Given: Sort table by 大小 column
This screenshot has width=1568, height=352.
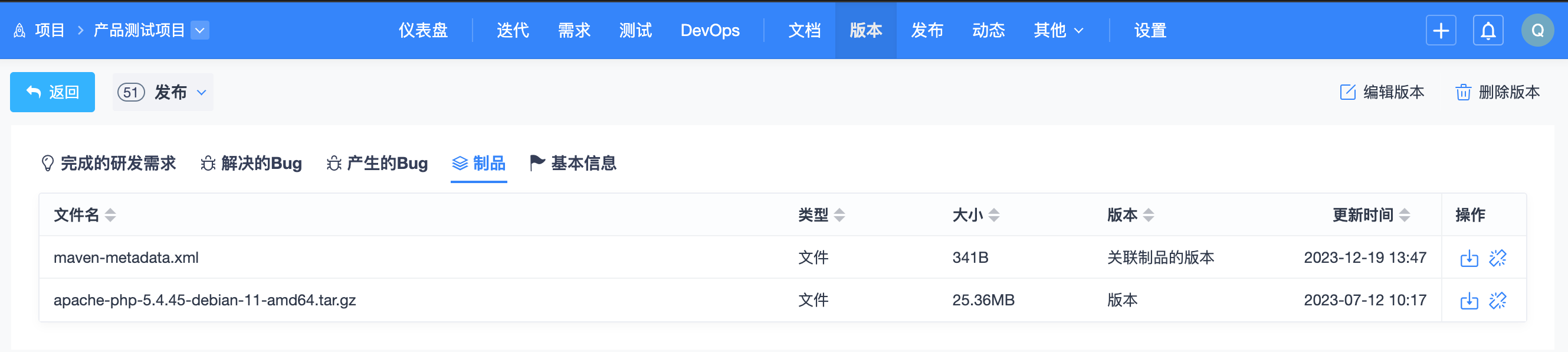Looking at the screenshot, I should pos(994,215).
